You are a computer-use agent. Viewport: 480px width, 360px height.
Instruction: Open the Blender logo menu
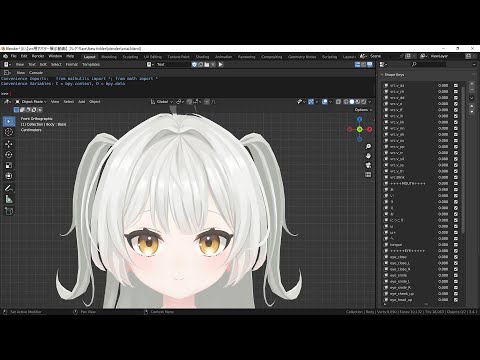[x=5, y=56]
